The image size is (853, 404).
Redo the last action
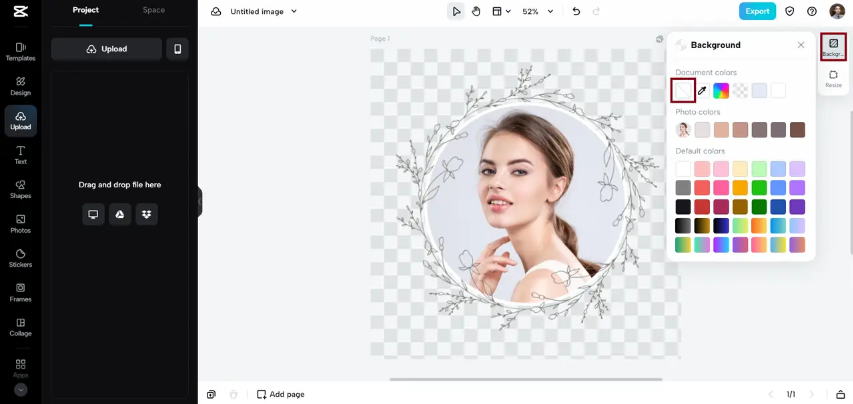596,11
